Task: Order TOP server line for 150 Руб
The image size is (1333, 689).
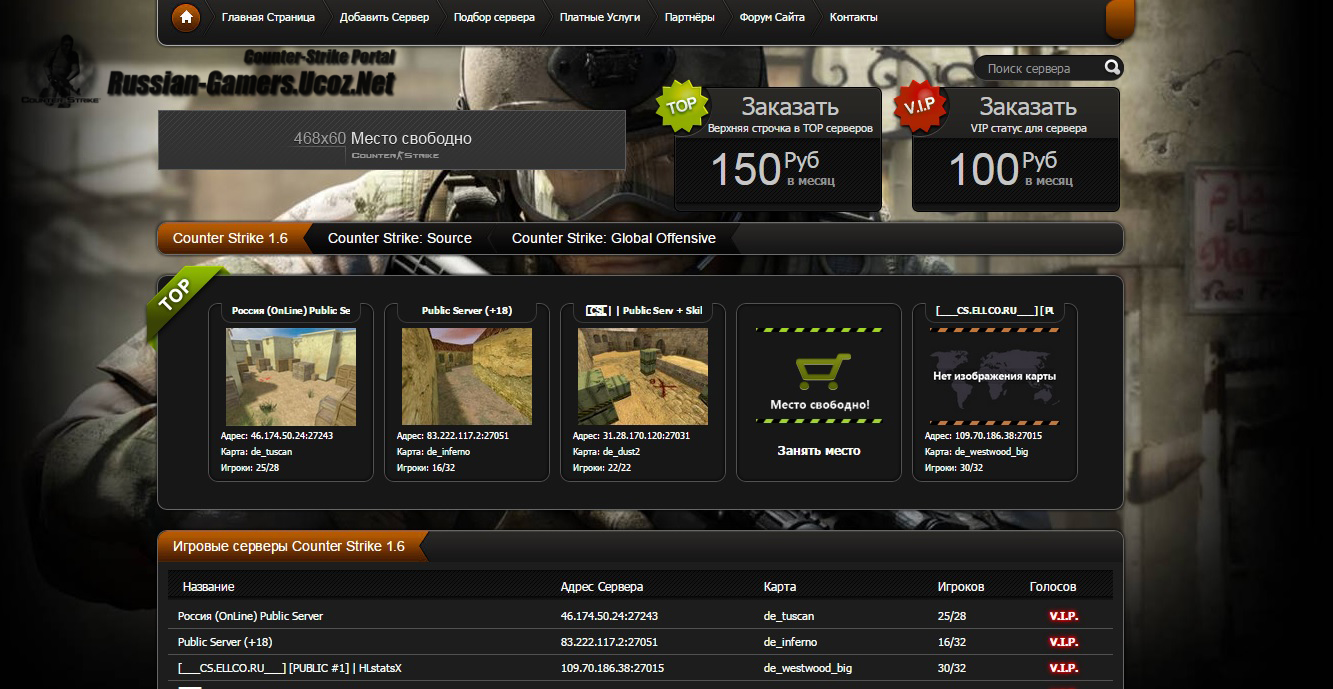Action: [x=778, y=149]
